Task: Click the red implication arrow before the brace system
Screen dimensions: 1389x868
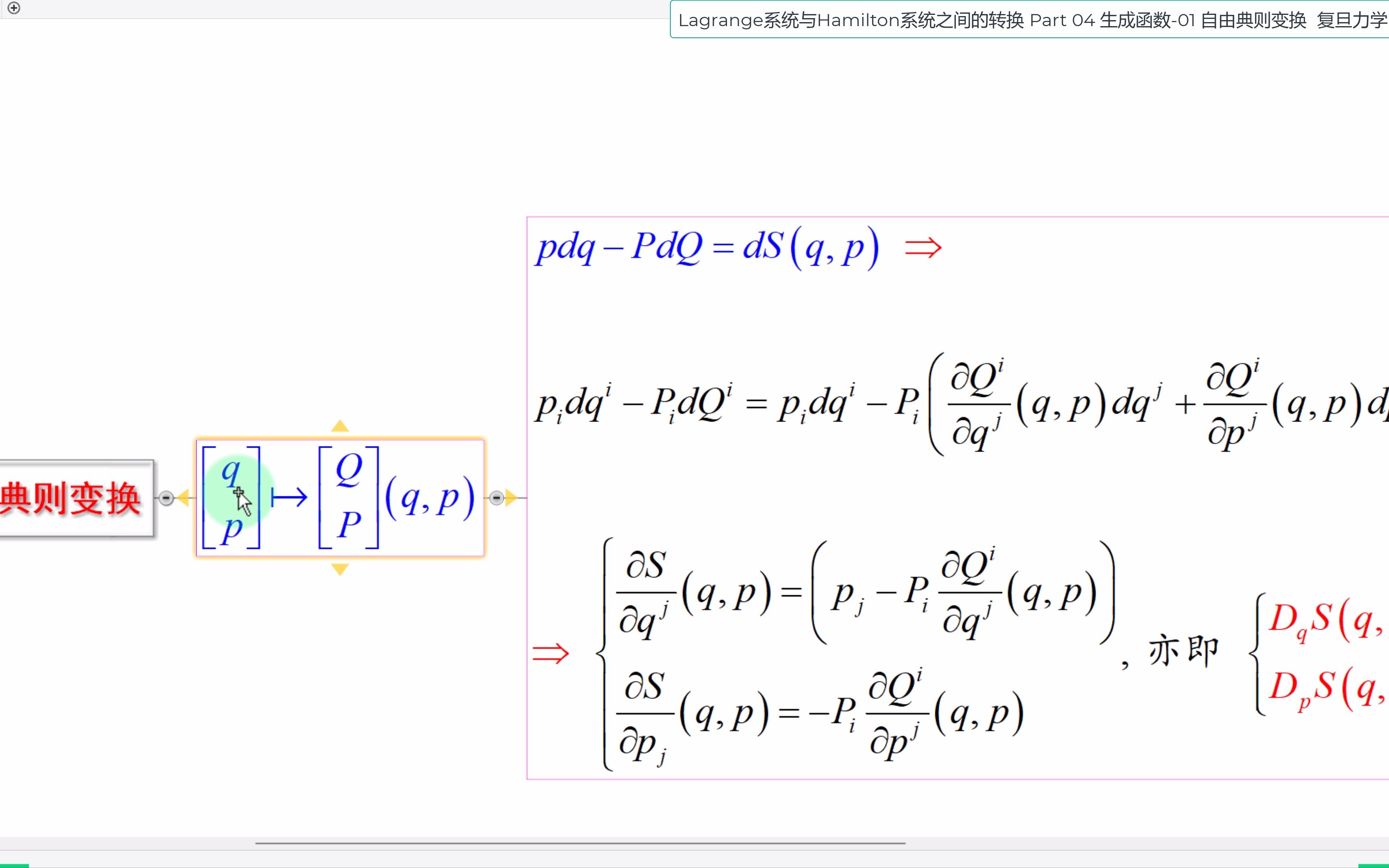Action: [551, 653]
